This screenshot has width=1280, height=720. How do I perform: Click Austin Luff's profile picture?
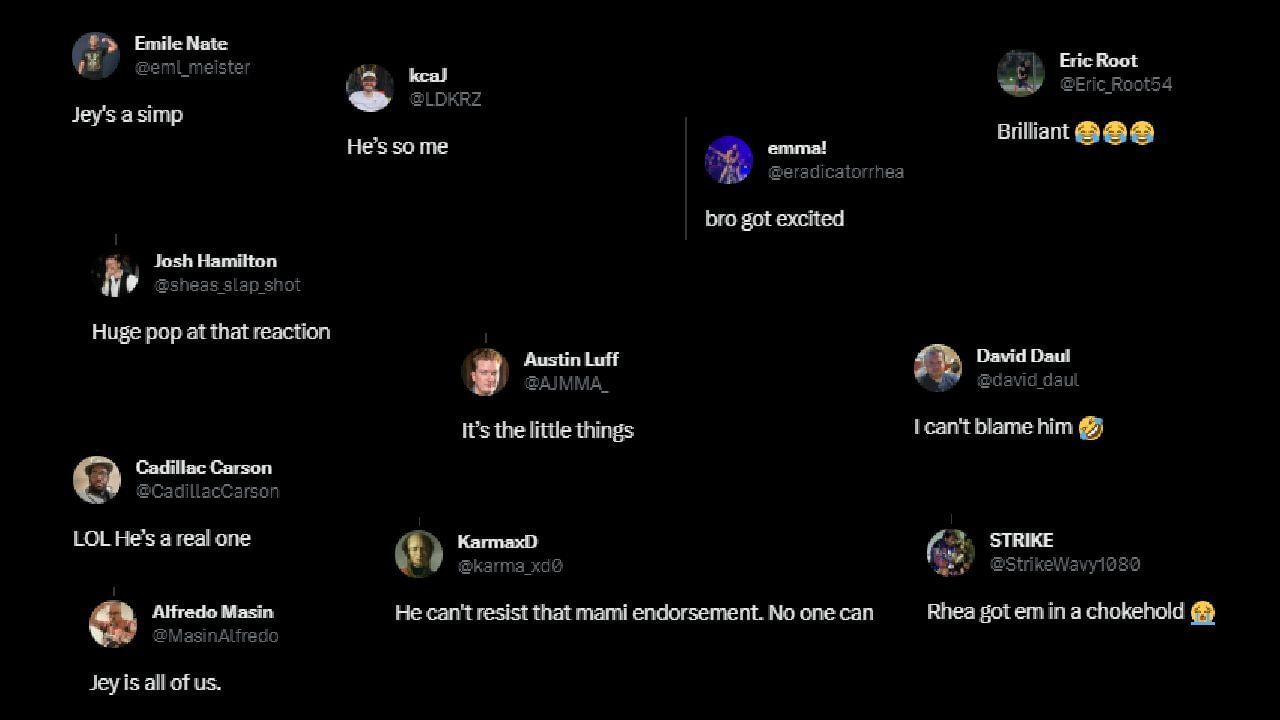click(x=485, y=372)
